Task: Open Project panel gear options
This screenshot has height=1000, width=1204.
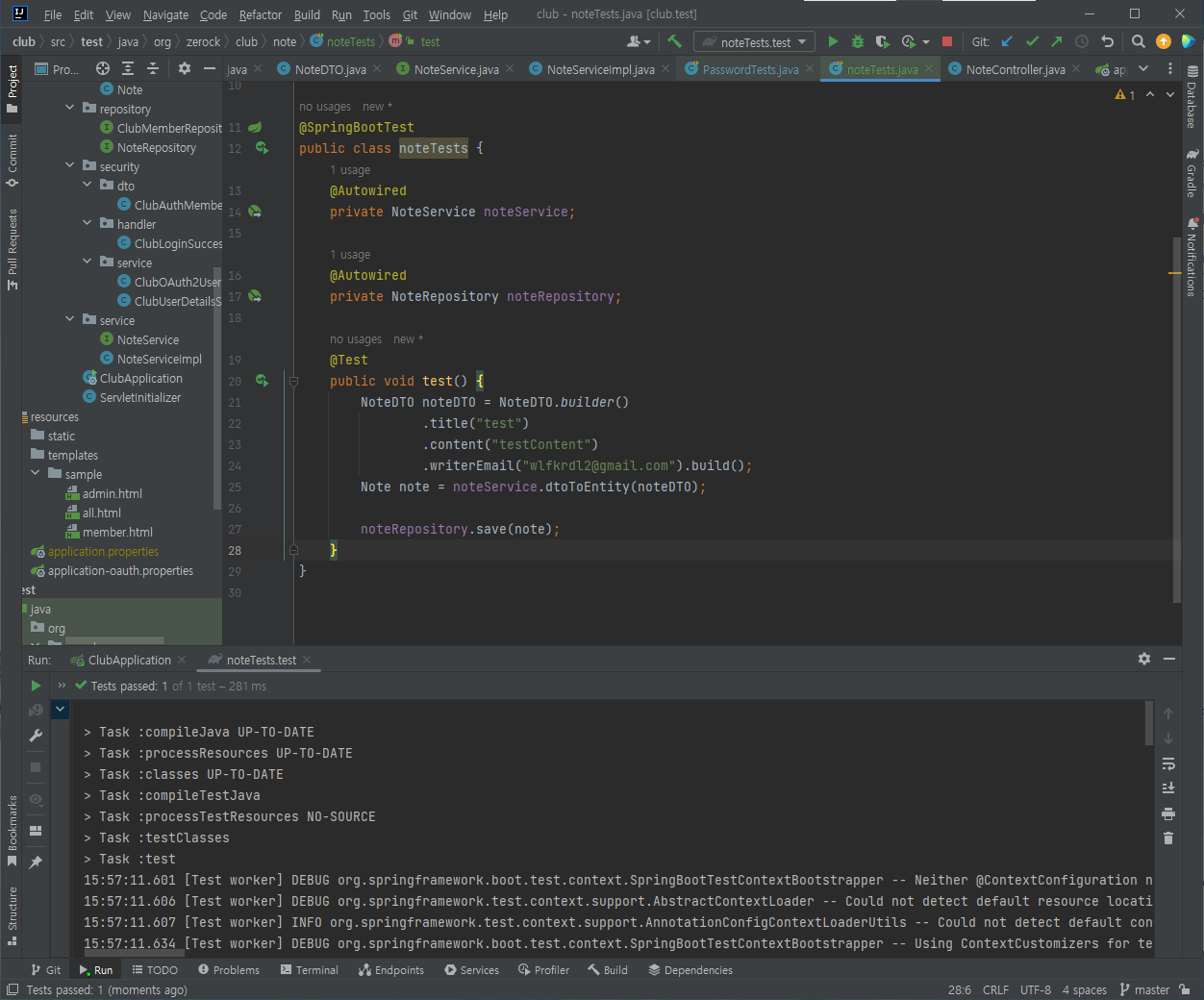Action: click(x=185, y=68)
